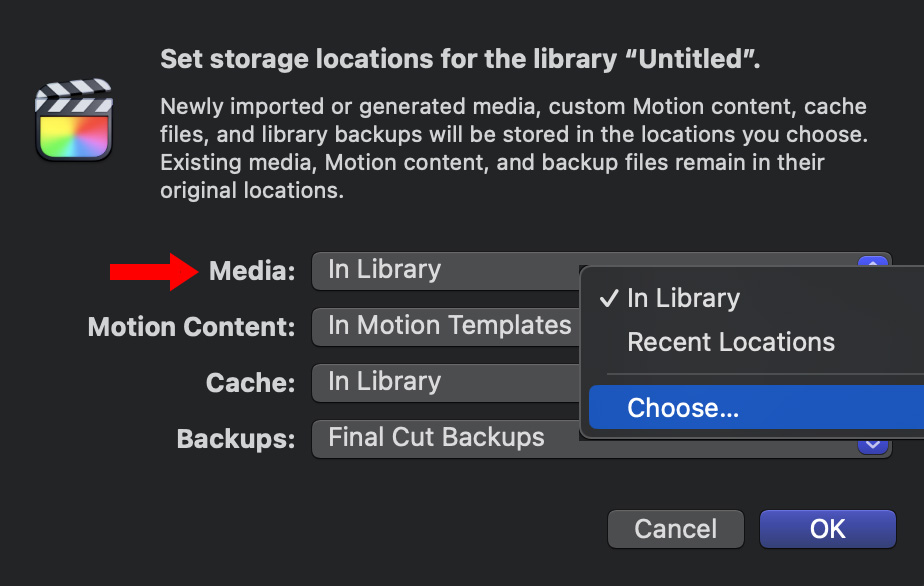The height and width of the screenshot is (586, 924).
Task: Choose the Recent Locations menu item
Action: pos(731,342)
